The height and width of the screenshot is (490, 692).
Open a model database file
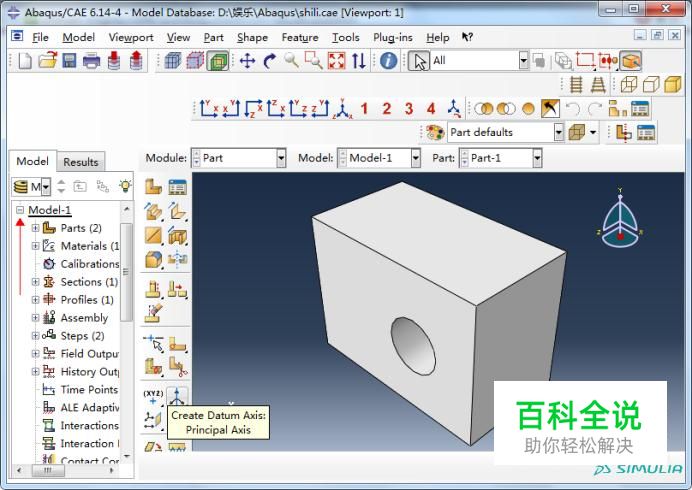pos(48,60)
